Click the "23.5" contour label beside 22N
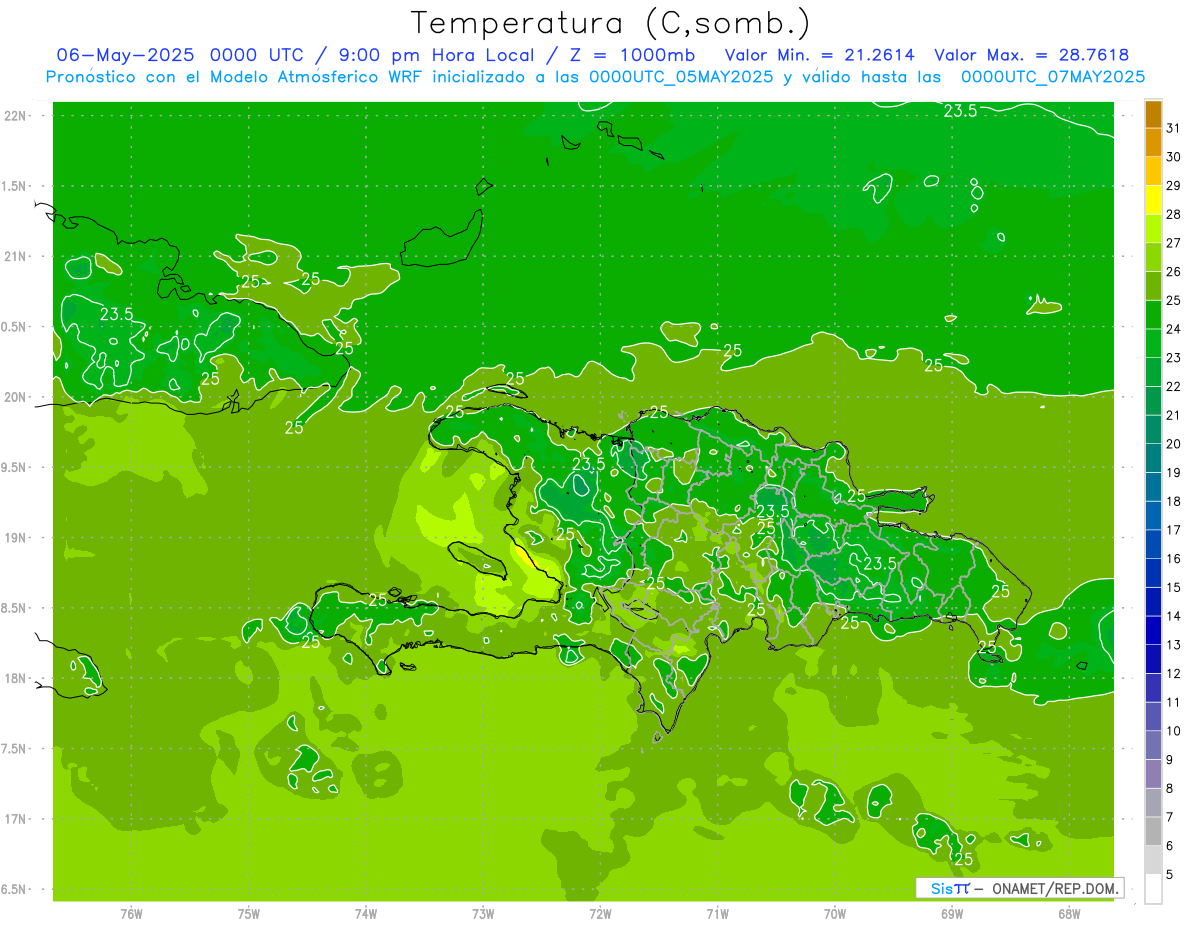The height and width of the screenshot is (927, 1200). click(x=960, y=111)
